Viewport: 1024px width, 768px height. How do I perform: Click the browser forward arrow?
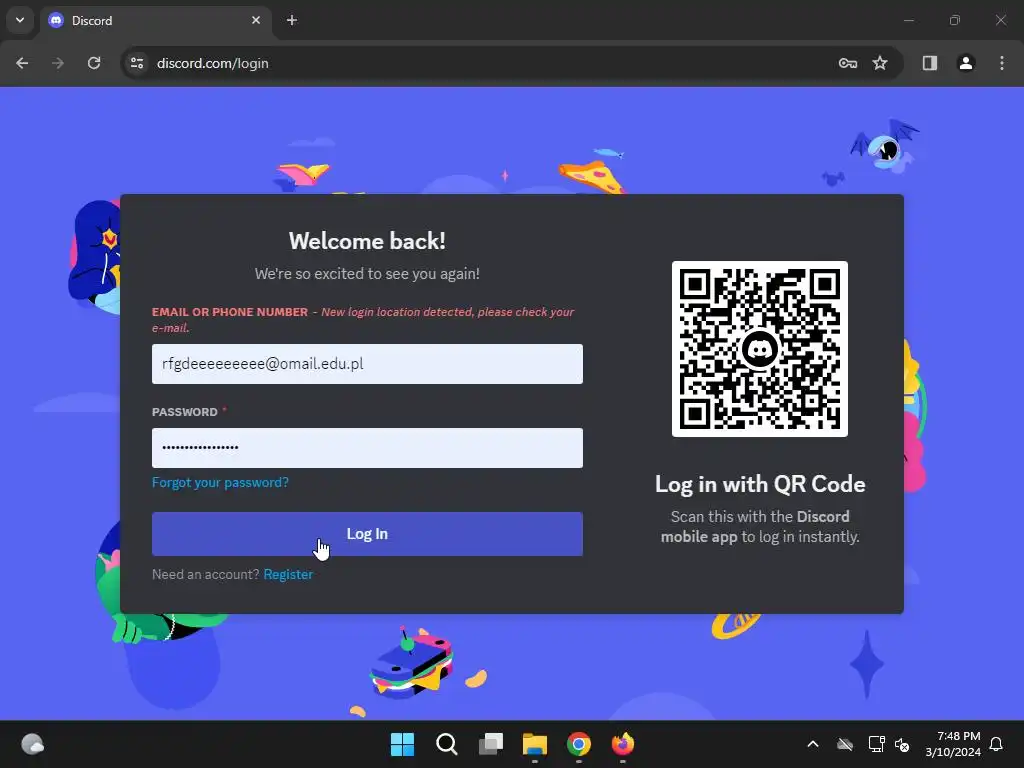pos(58,63)
